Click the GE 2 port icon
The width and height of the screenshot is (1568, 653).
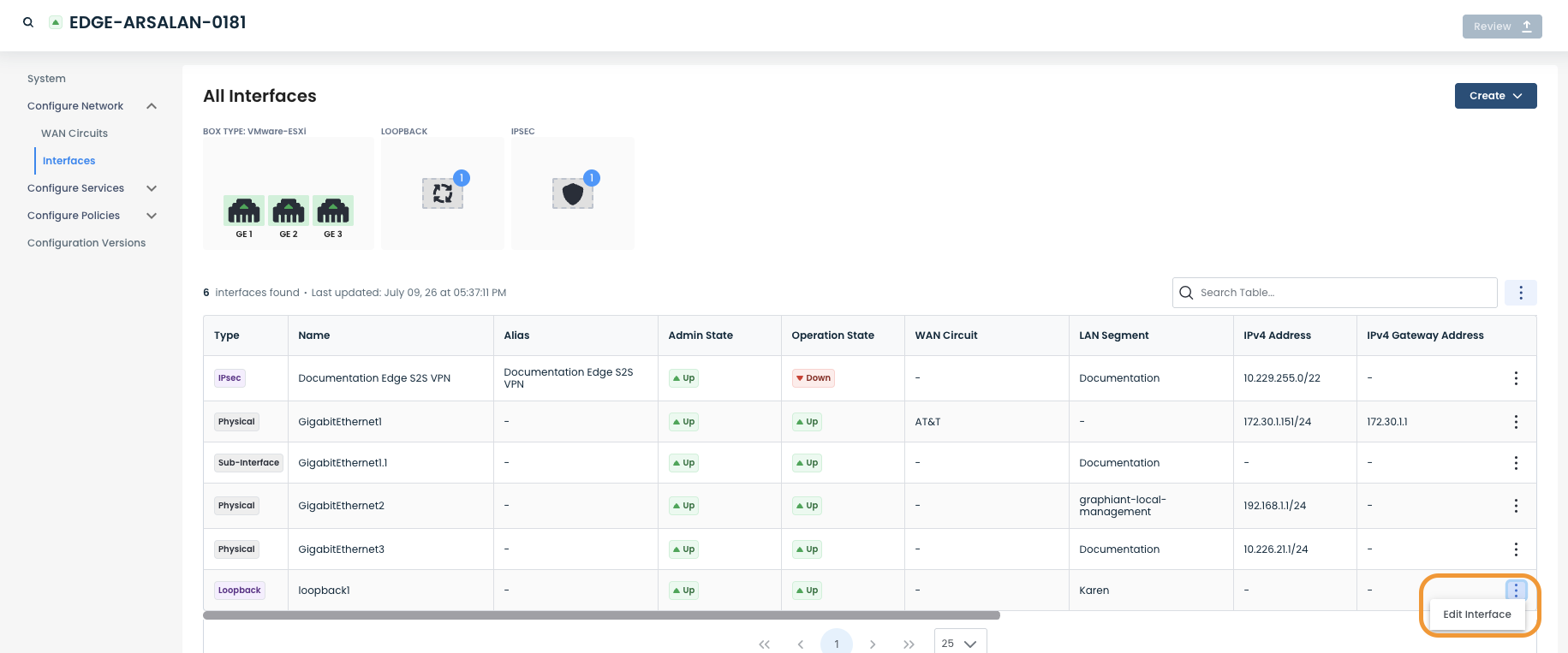click(289, 211)
